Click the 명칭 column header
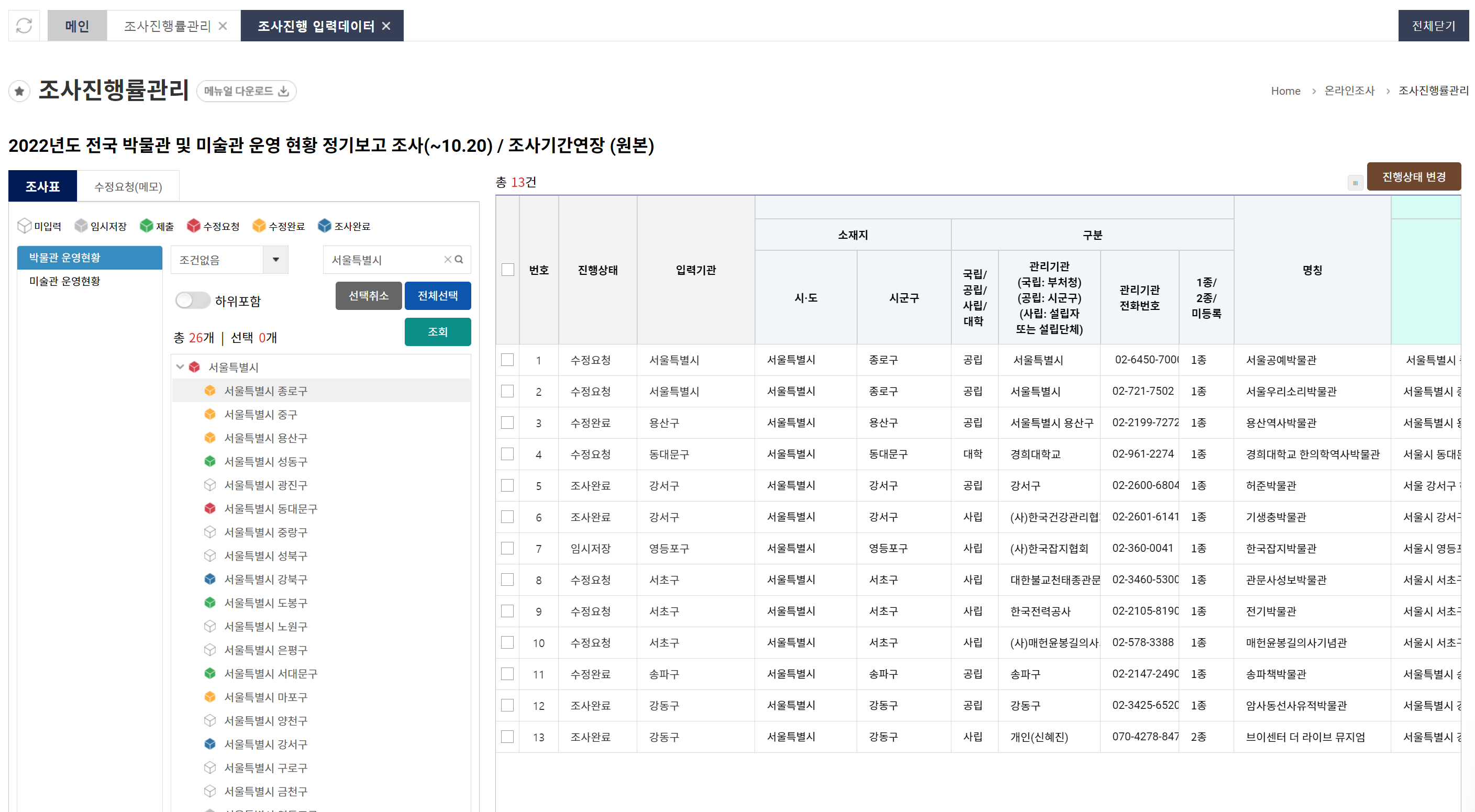Viewport: 1475px width, 812px height. point(1312,270)
